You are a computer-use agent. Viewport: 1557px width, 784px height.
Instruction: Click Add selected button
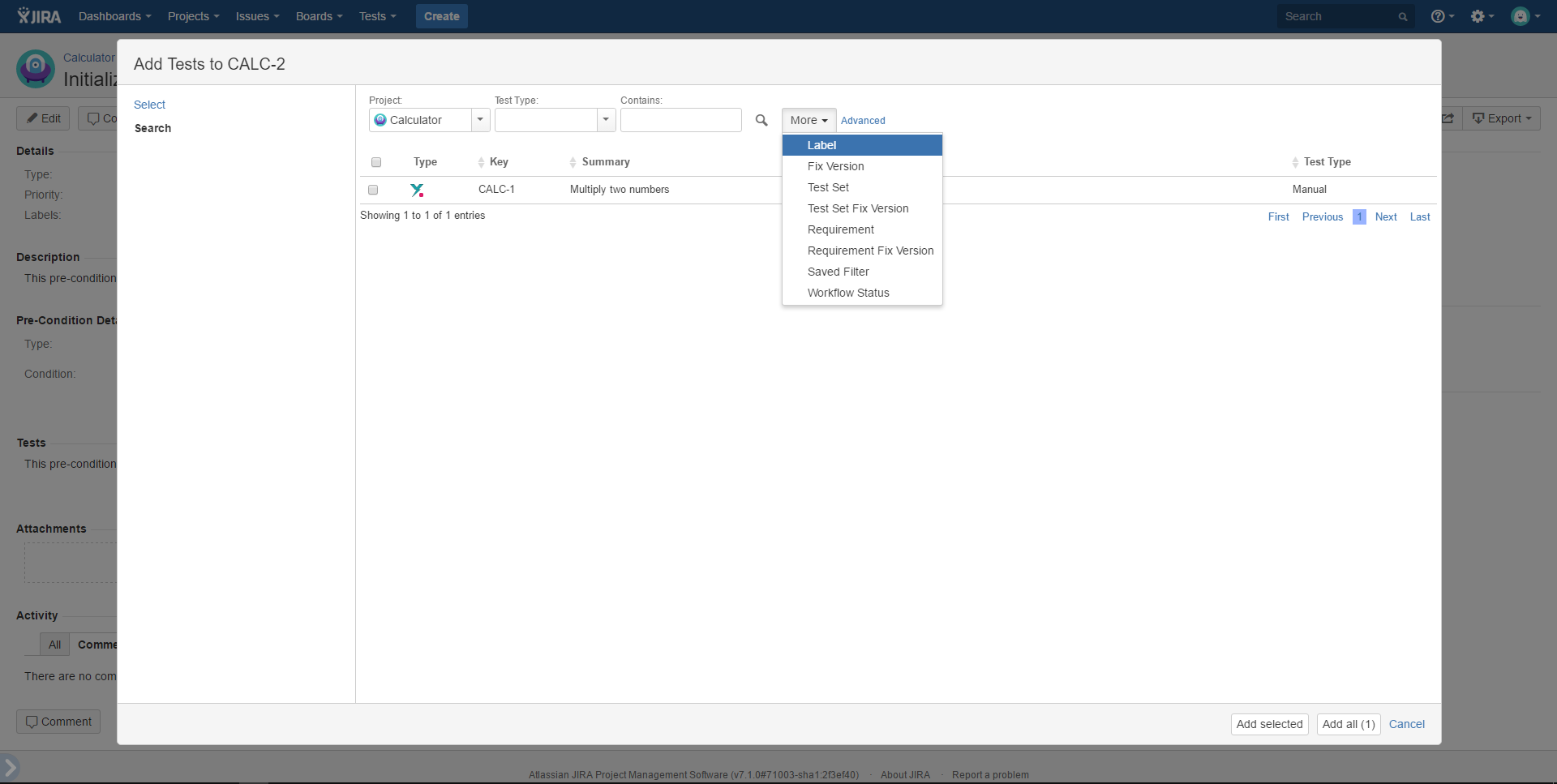(1269, 724)
